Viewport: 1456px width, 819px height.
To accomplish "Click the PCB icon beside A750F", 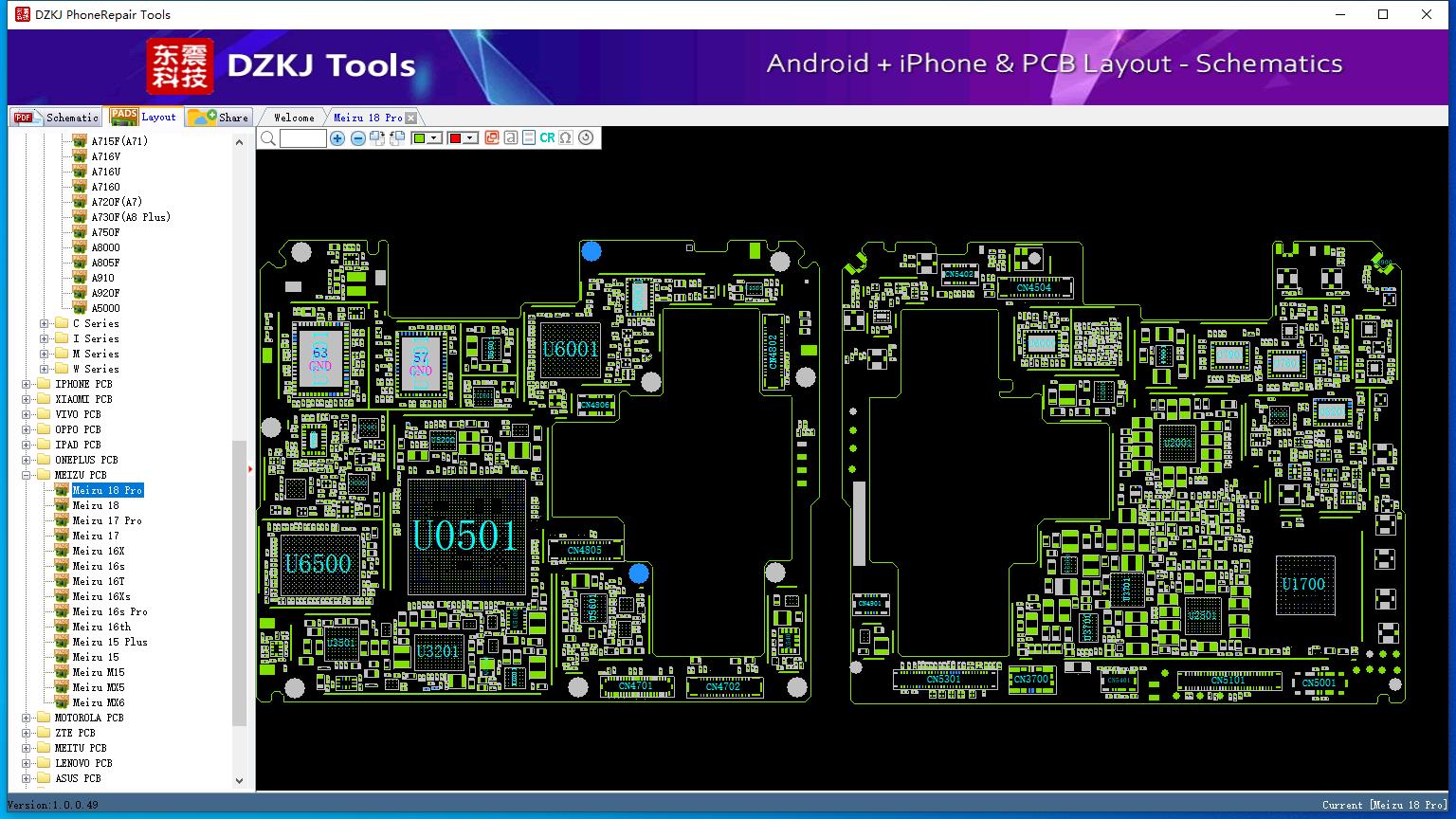I will click(x=80, y=232).
